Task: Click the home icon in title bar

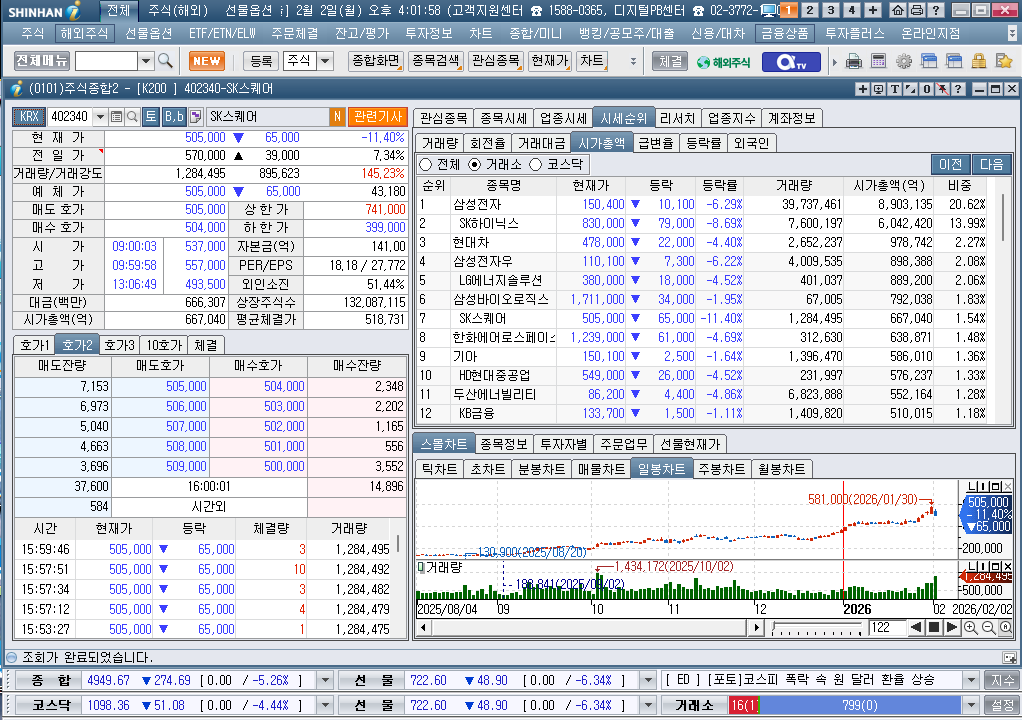Action: point(898,10)
